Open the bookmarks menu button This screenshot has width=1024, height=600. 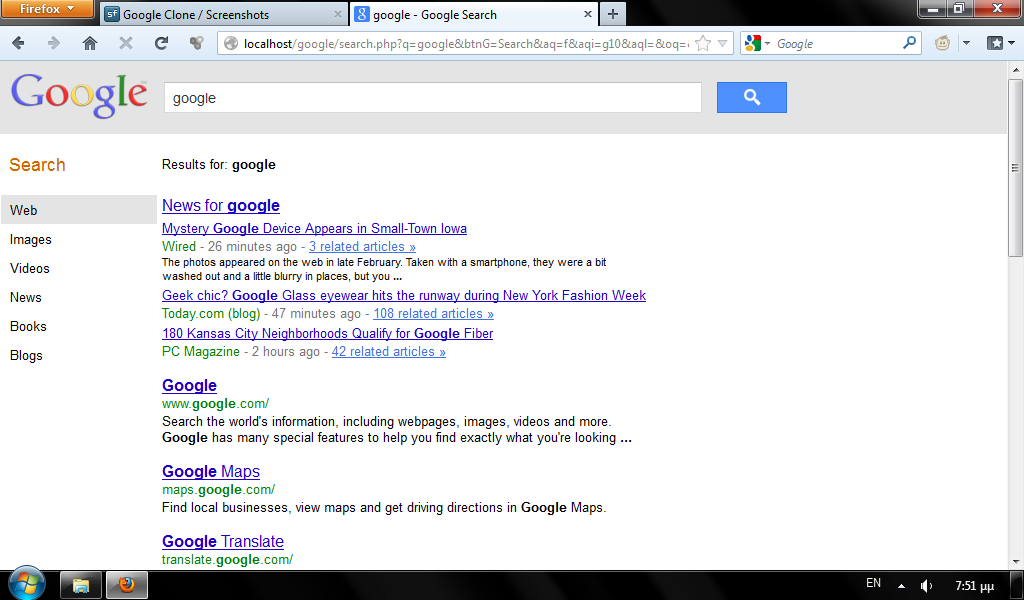coord(1000,44)
